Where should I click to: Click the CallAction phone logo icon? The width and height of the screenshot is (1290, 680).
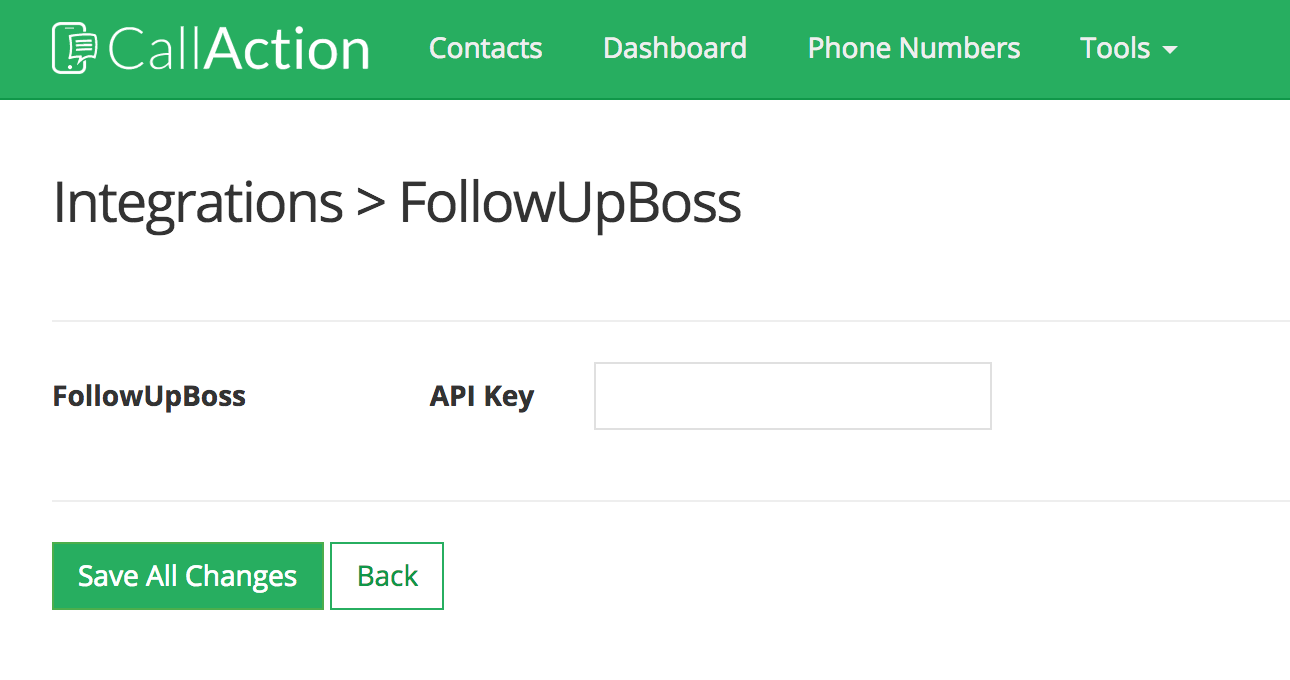(75, 48)
